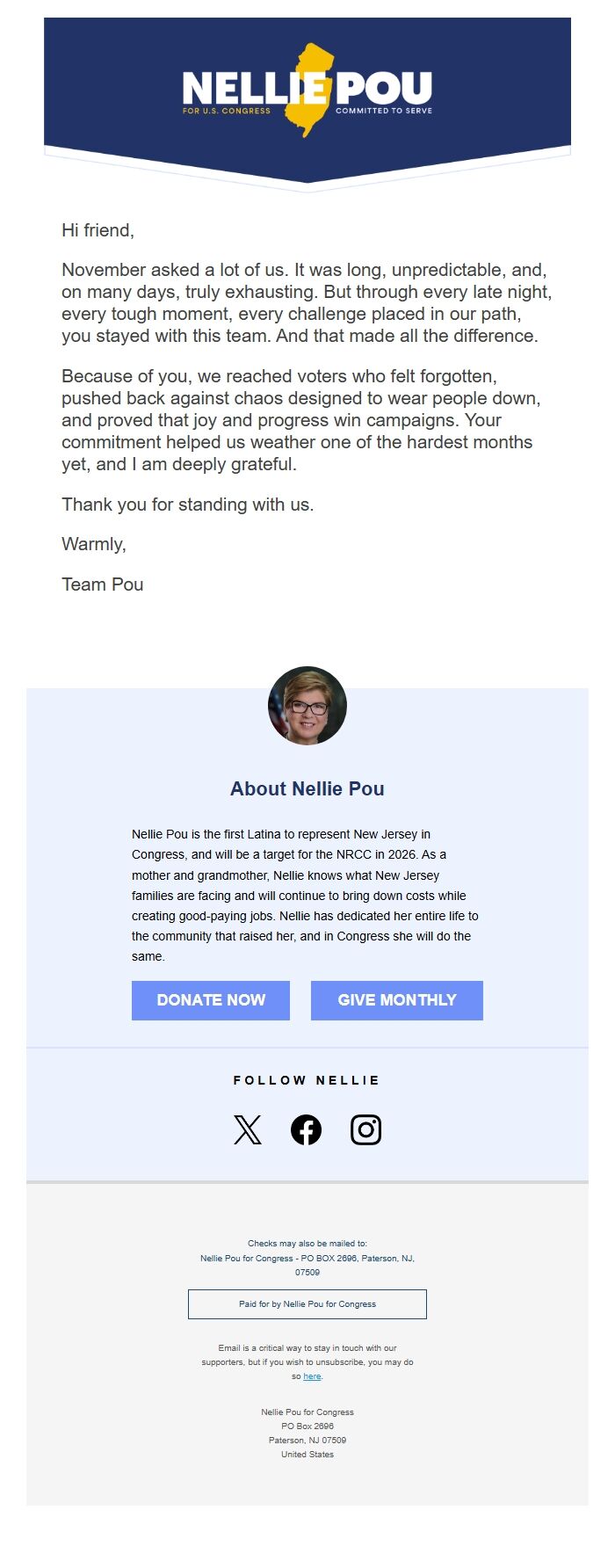The width and height of the screenshot is (615, 1568).
Task: Click the 'About Nellie Pou' heading
Action: coord(306,788)
